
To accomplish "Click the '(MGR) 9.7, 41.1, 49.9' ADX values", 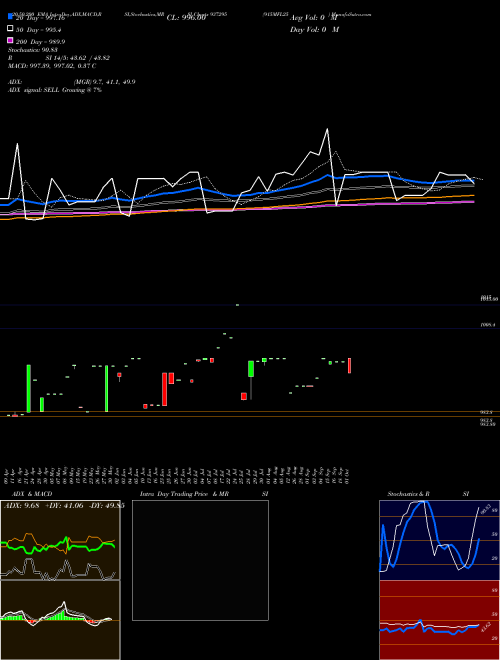I will [x=104, y=82].
